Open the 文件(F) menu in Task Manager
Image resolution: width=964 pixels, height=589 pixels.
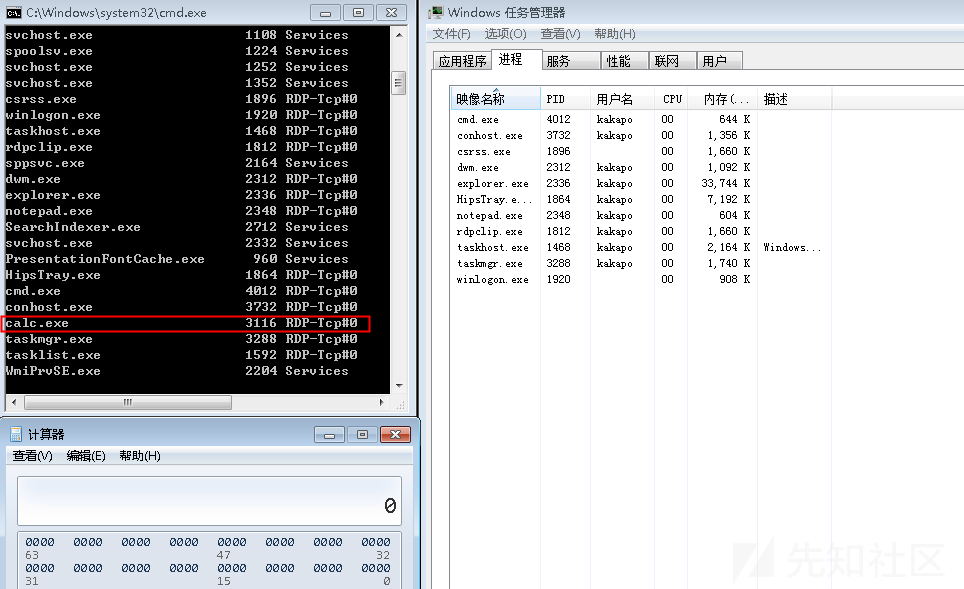451,34
